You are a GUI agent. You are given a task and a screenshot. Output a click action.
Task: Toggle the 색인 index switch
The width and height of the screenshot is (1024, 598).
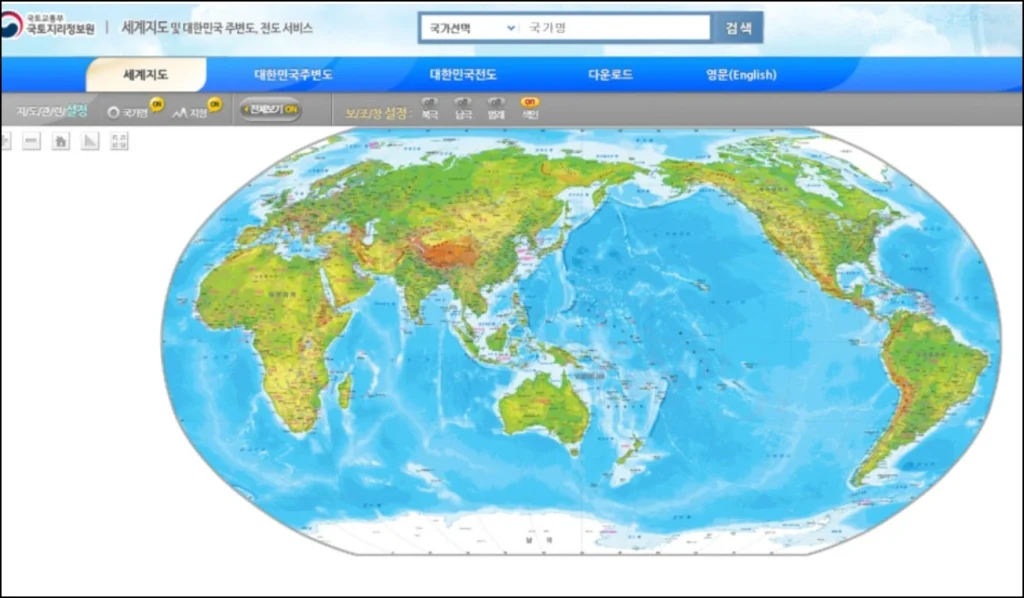coord(530,102)
